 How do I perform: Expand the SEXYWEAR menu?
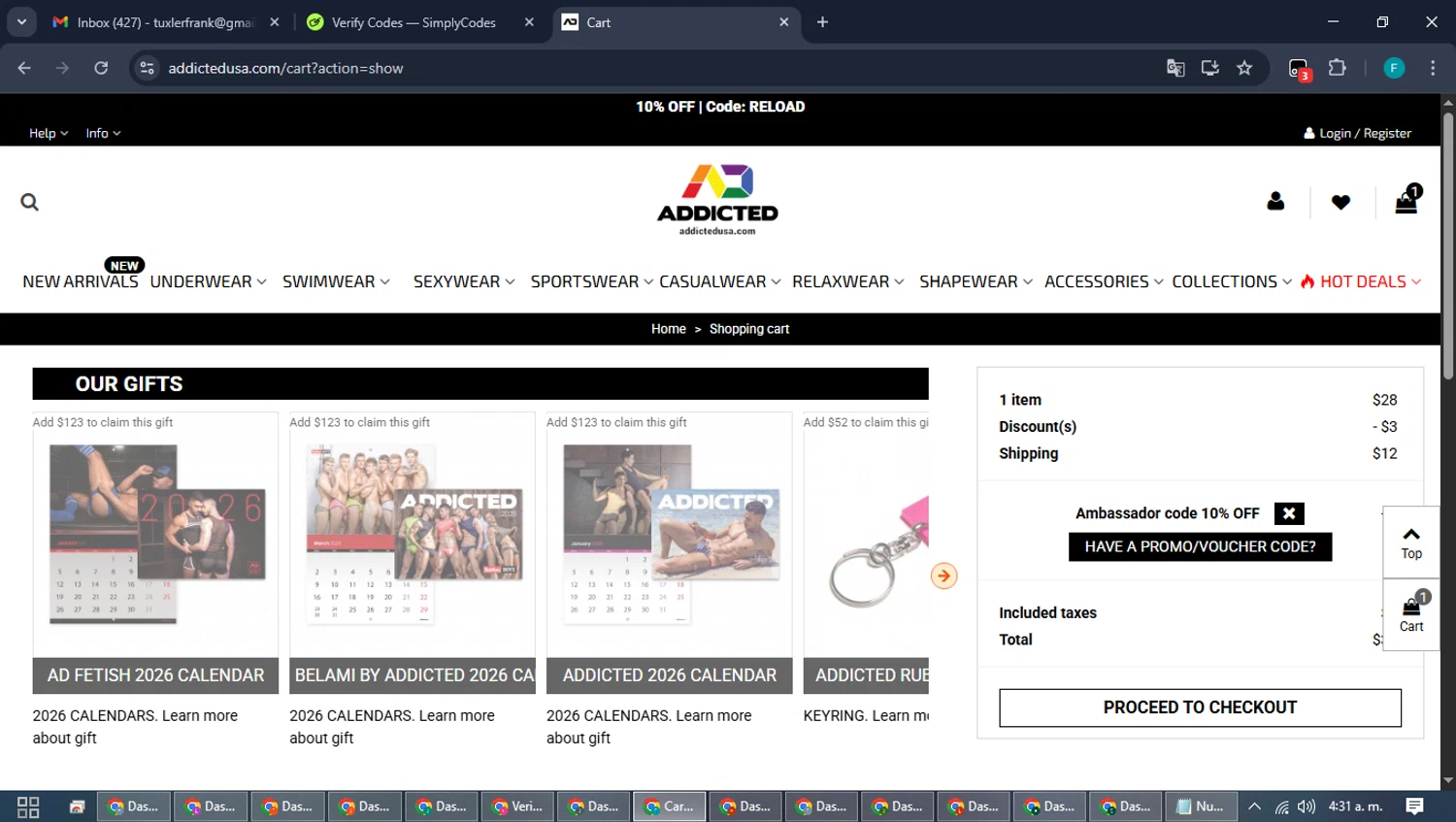tap(464, 281)
